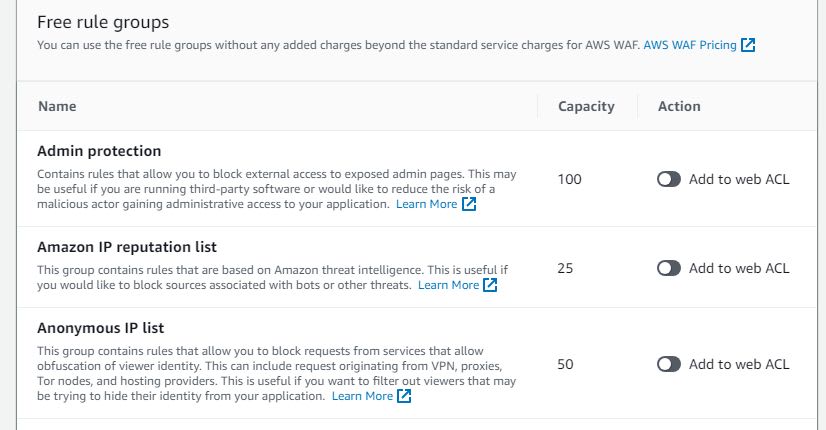The image size is (826, 430).
Task: Click capacity value 100 for Admin protection
Action: coord(569,179)
